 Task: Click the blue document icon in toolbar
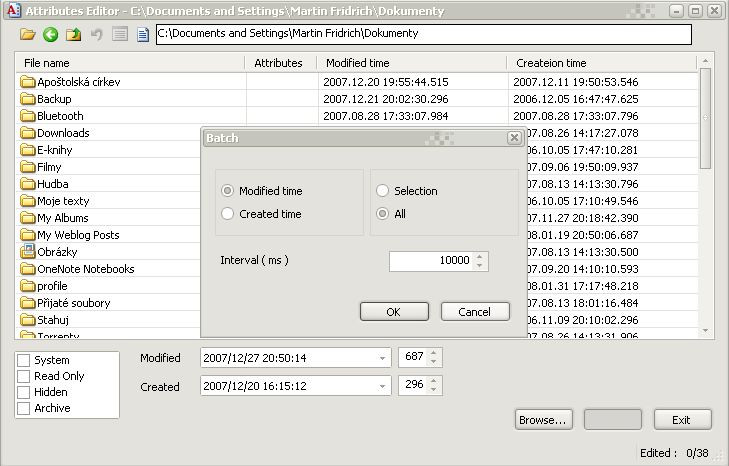click(x=143, y=35)
